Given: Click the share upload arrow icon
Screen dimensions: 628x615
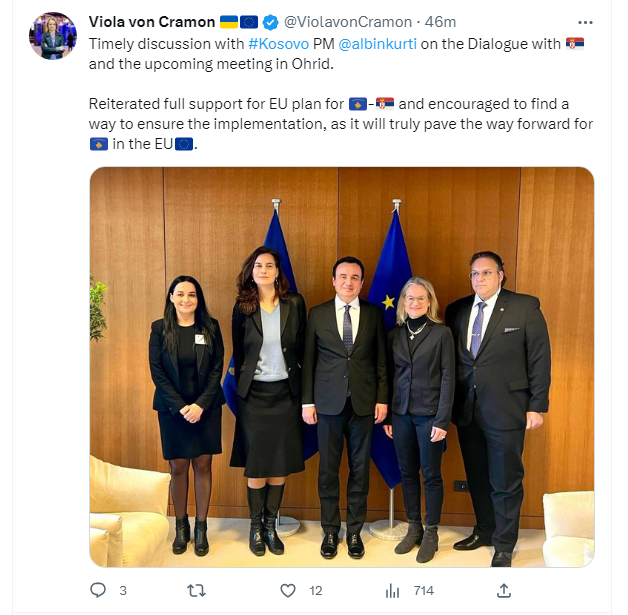Looking at the screenshot, I should tap(504, 590).
